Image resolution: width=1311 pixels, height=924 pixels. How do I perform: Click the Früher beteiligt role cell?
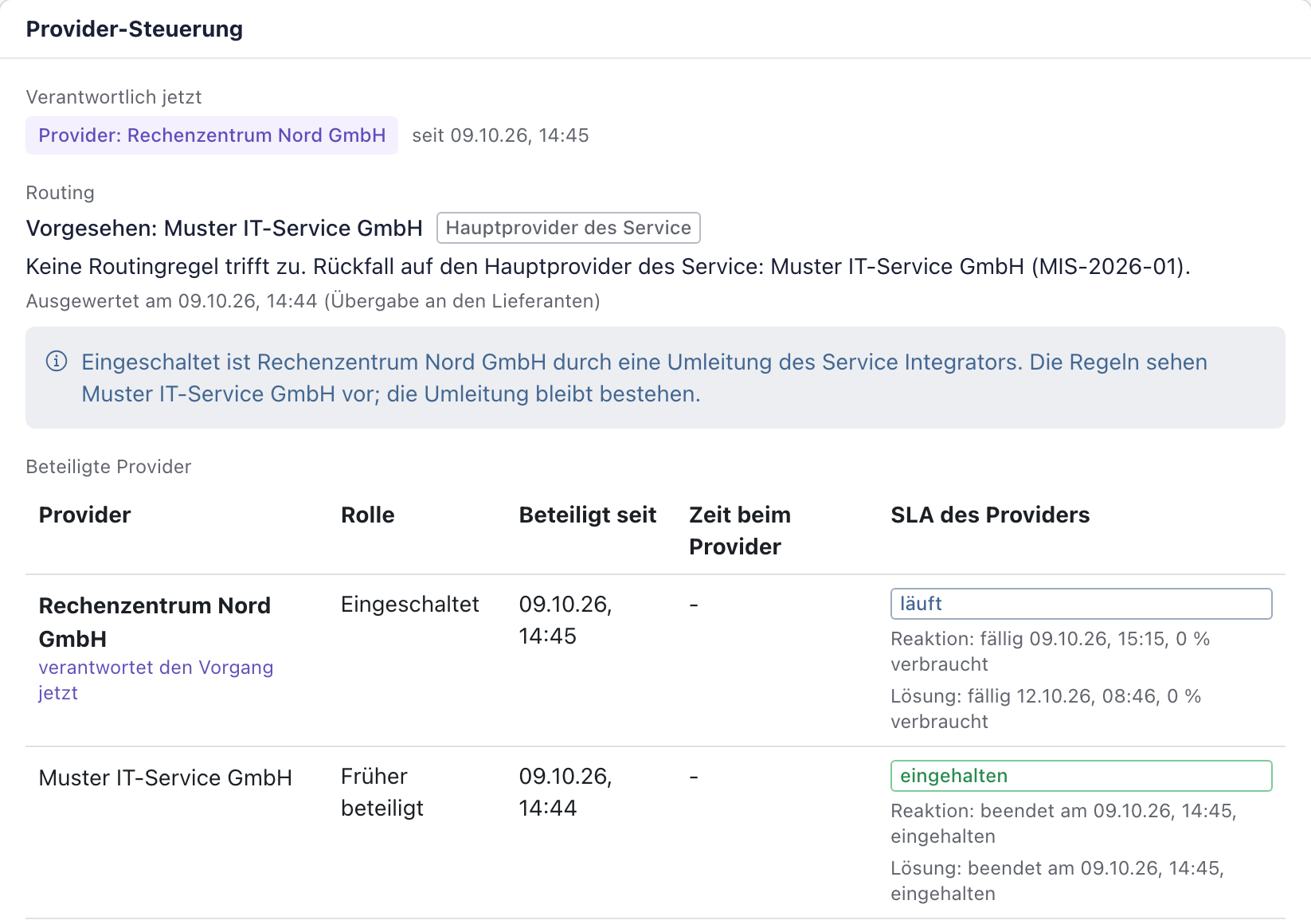tap(382, 793)
